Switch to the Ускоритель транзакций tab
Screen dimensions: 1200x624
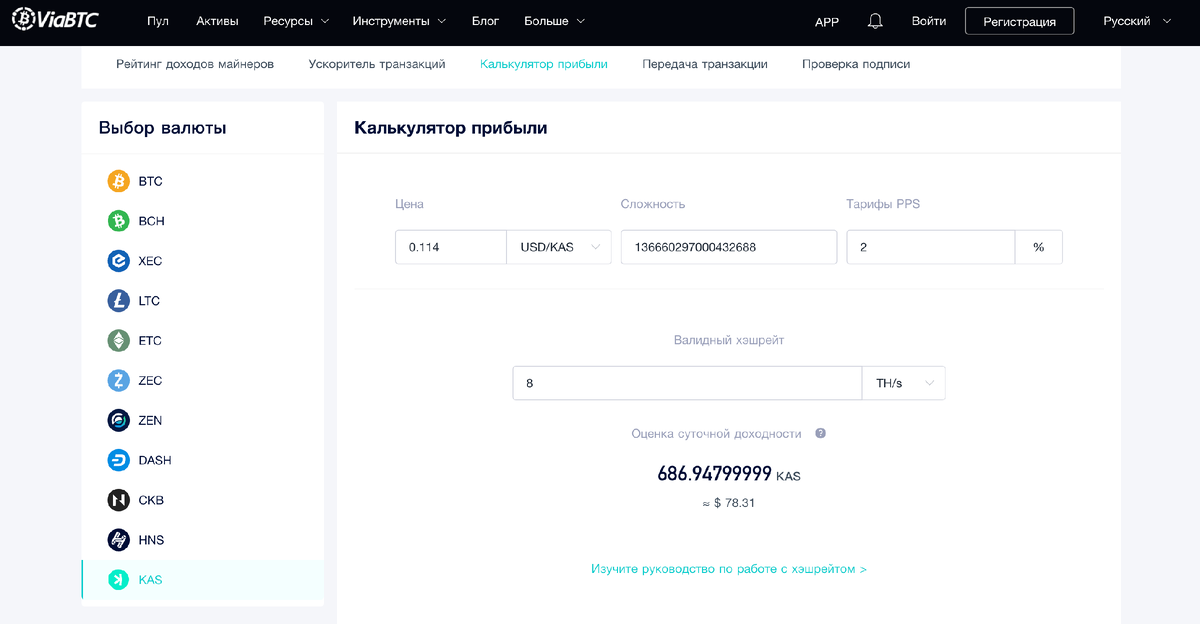377,63
